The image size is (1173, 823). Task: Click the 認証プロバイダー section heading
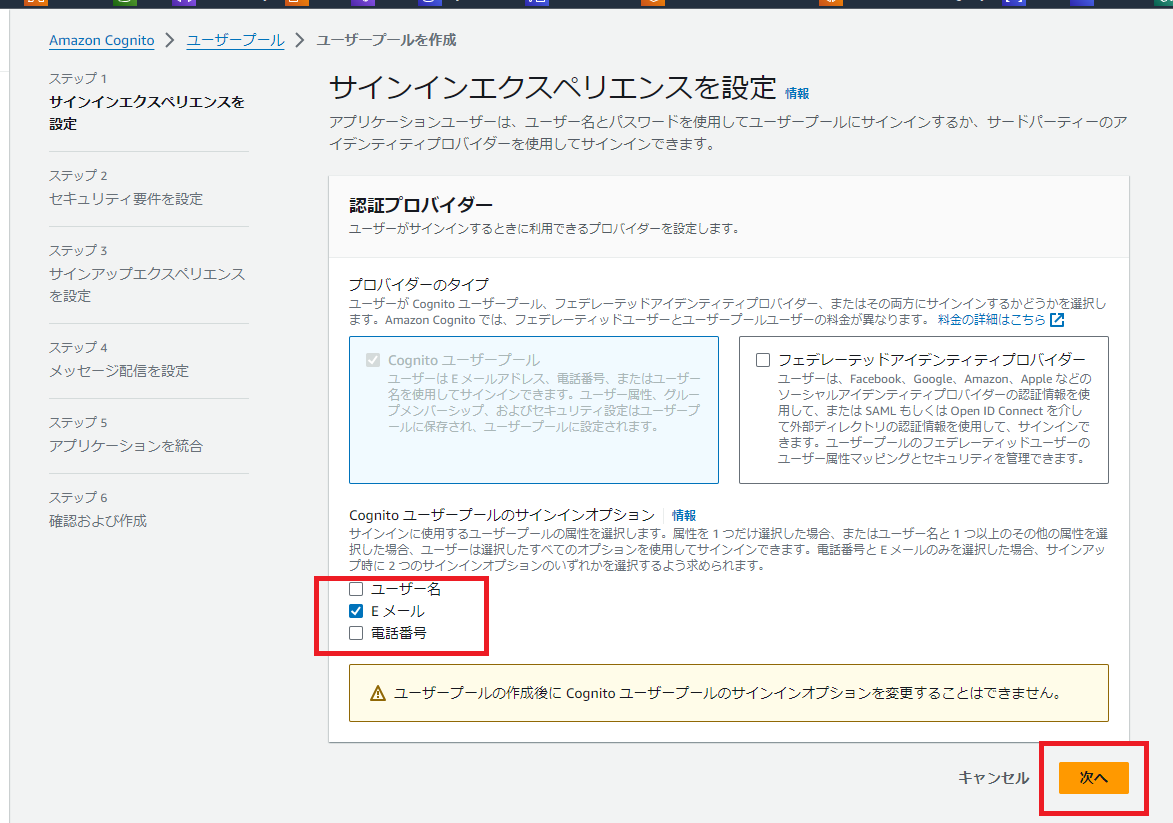pos(421,205)
